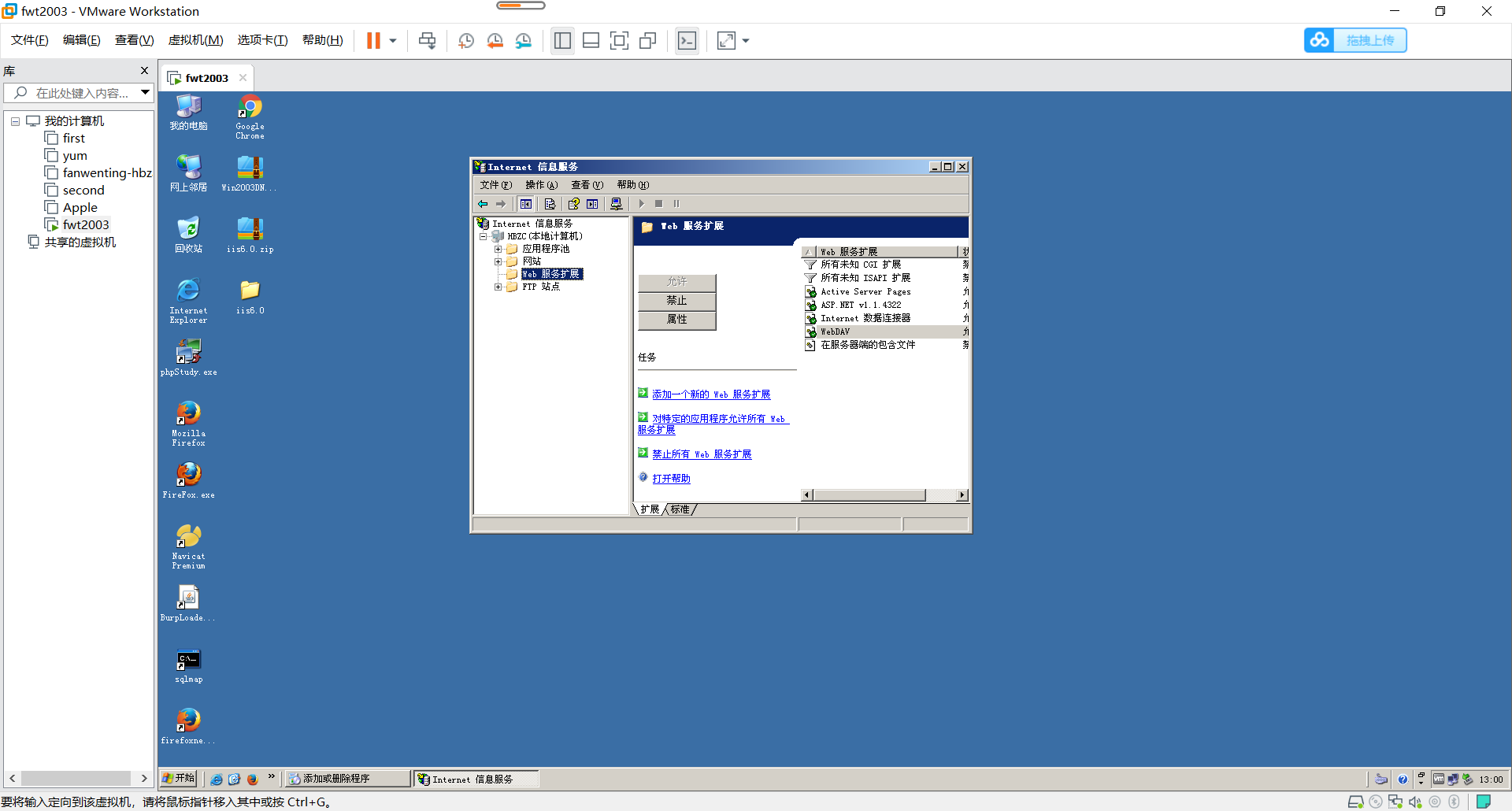
Task: Collapse the HBZC local computer node
Action: point(484,236)
